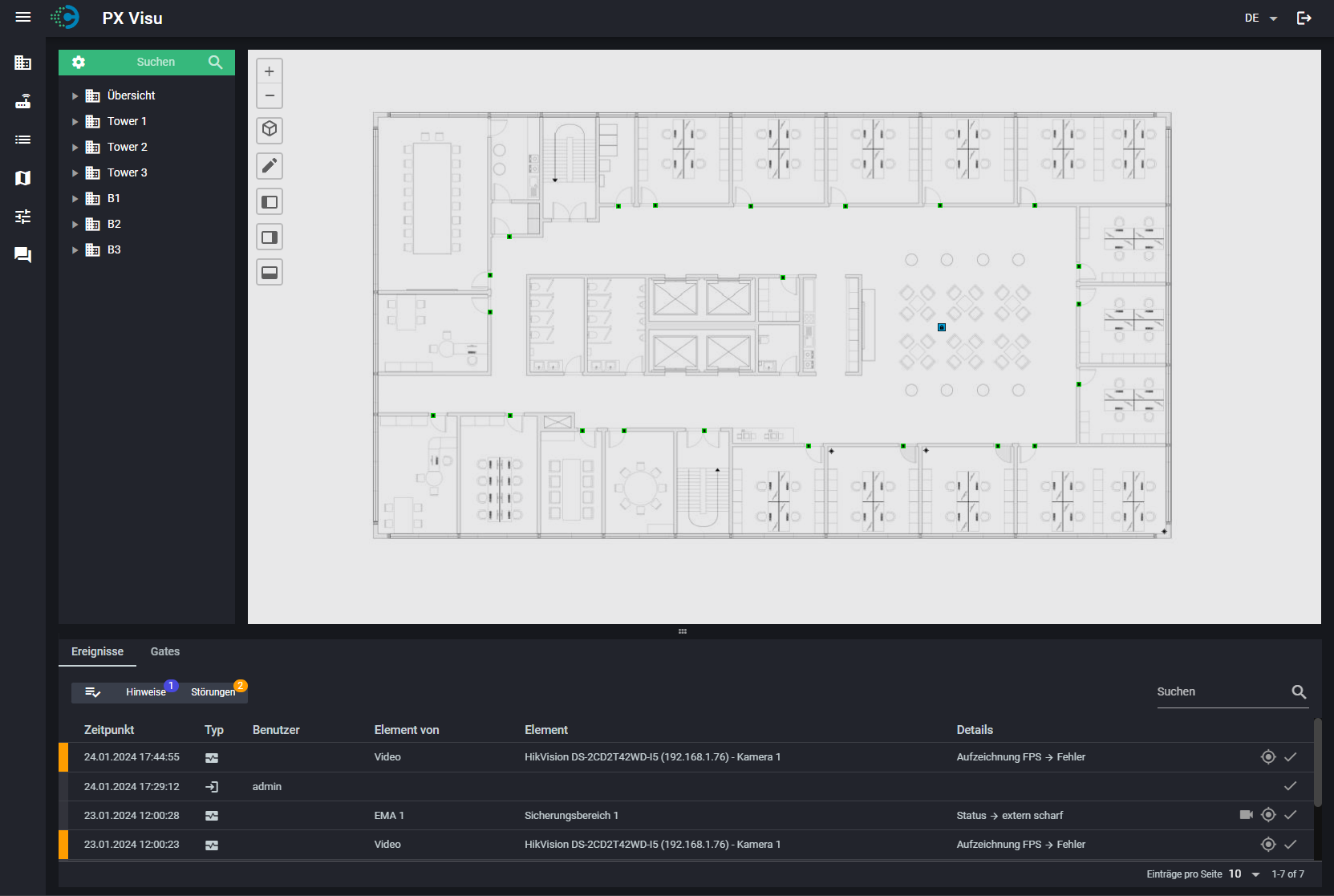Select Übersicht in the tree
Screen dimensions: 1334x896
pos(131,95)
